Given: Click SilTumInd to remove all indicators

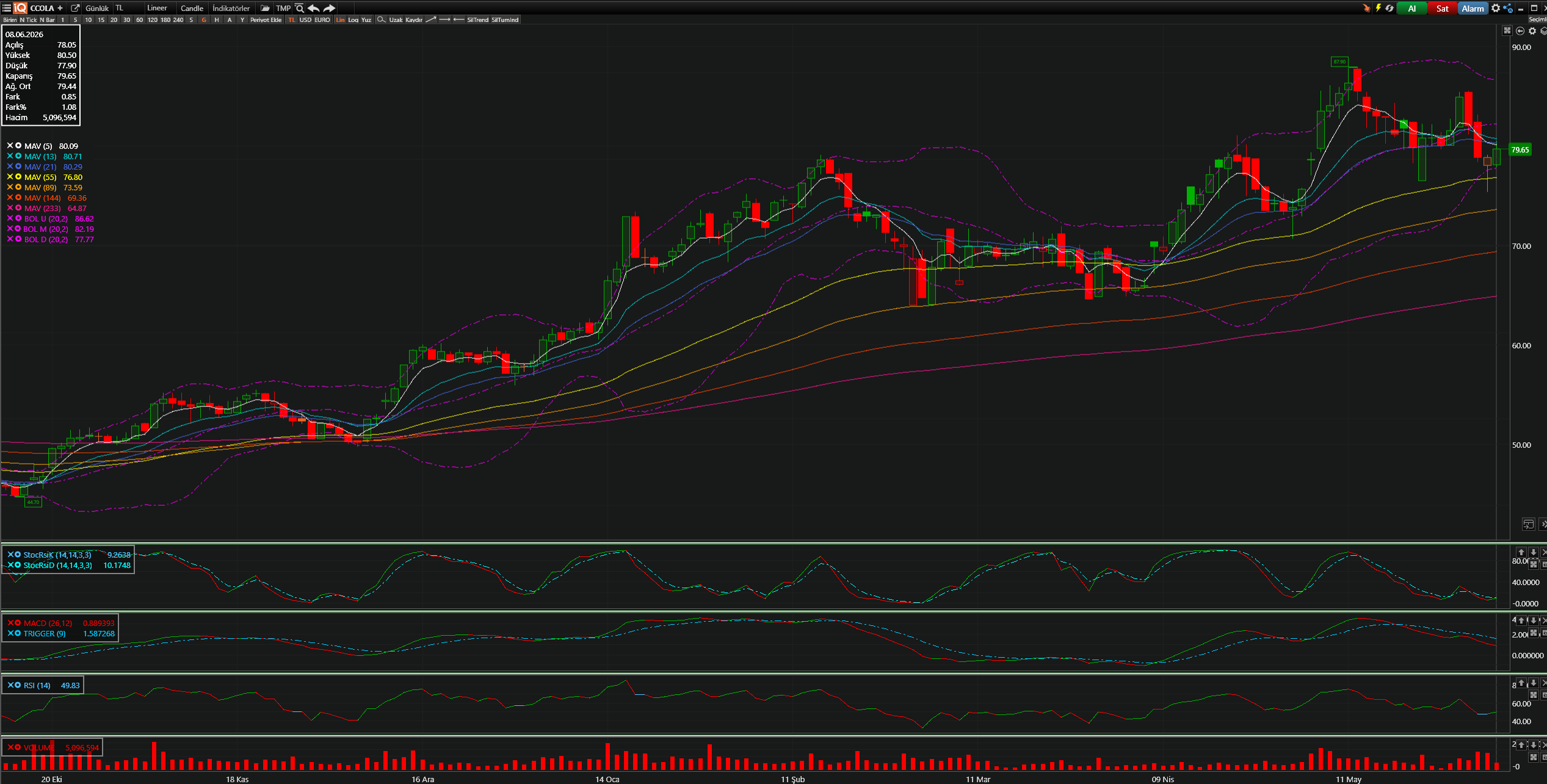Looking at the screenshot, I should pos(505,20).
